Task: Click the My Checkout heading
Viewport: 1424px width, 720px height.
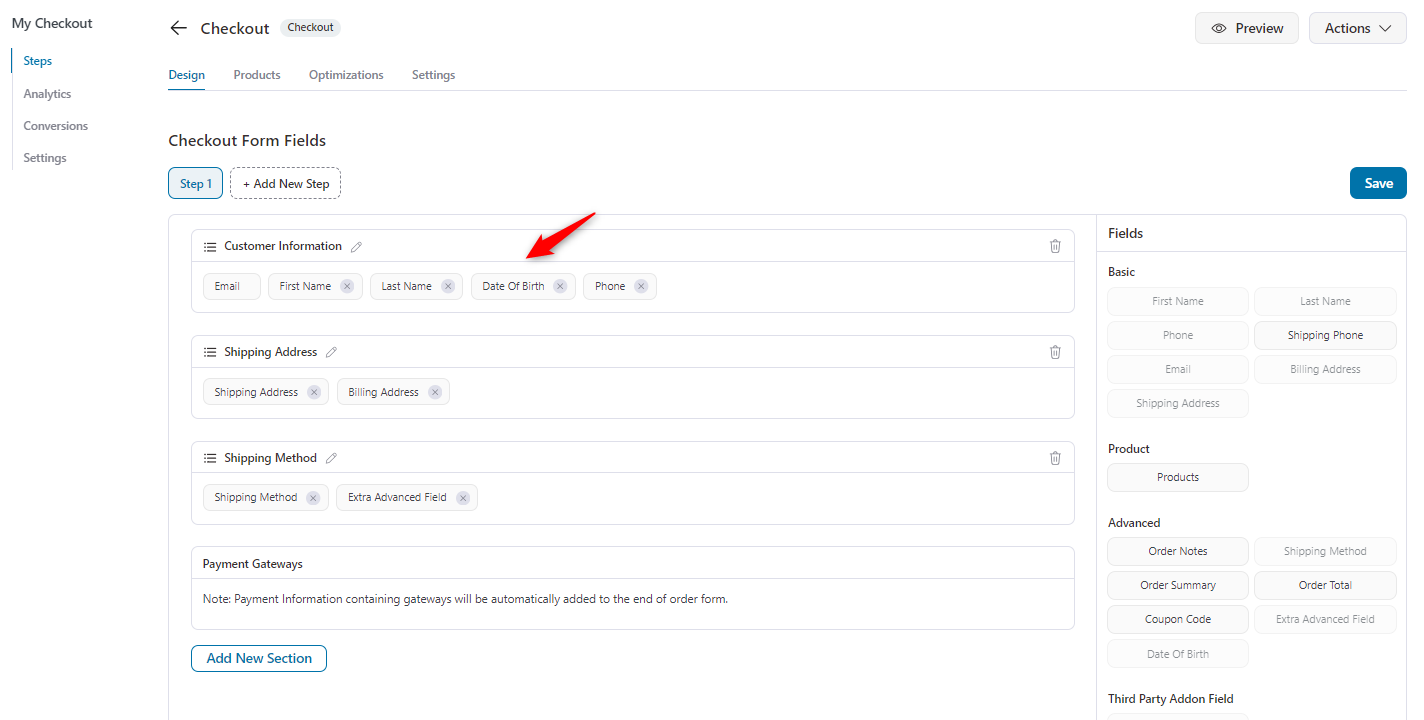Action: click(52, 23)
